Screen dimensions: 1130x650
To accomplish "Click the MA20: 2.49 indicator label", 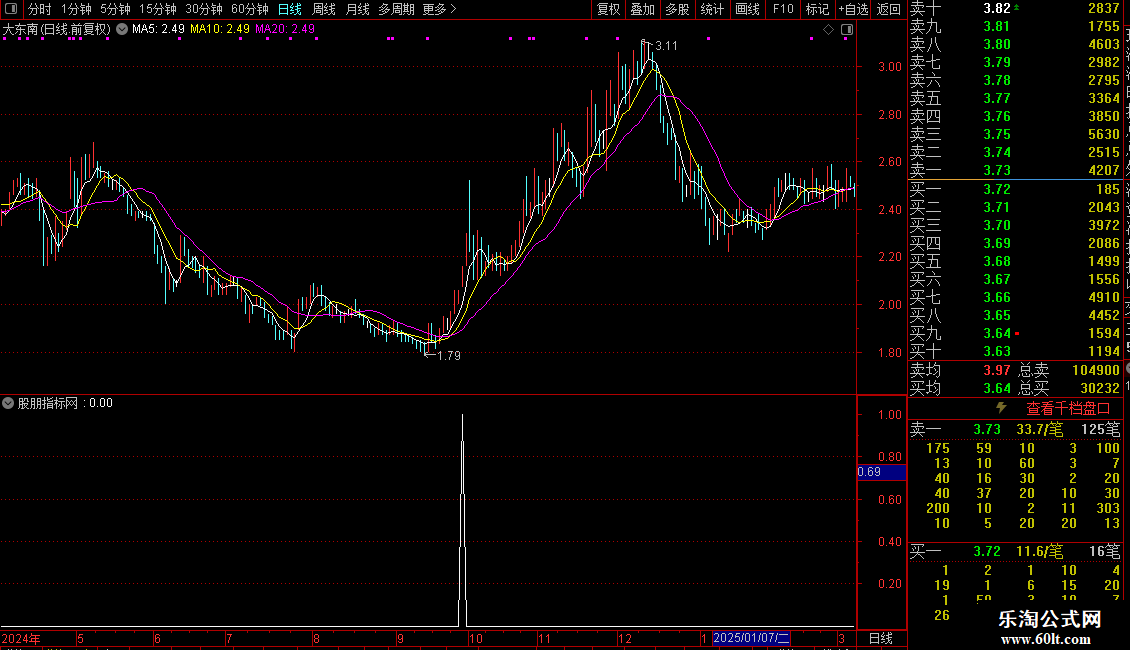I will coord(285,29).
